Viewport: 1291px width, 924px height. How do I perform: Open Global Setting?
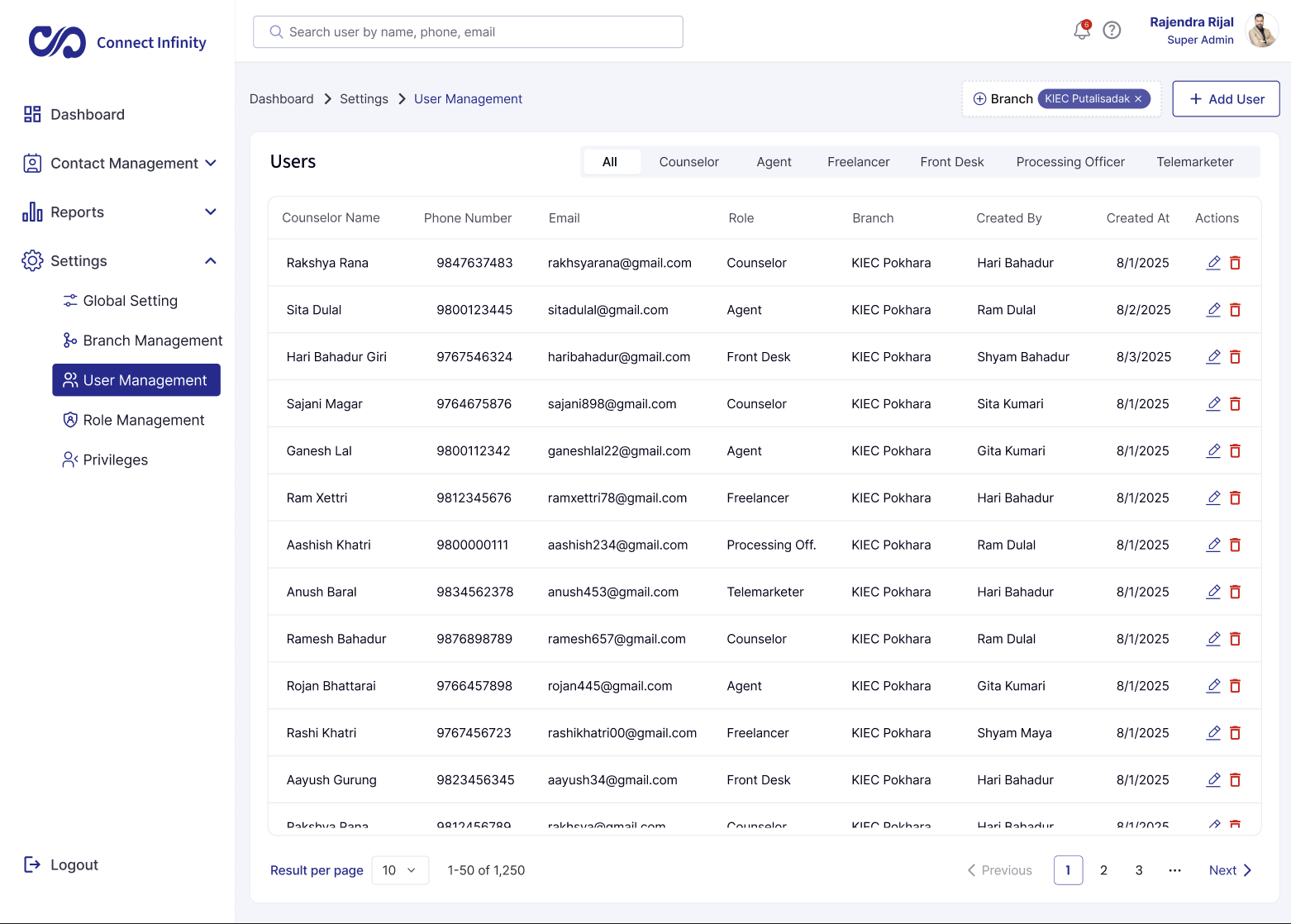tap(121, 301)
